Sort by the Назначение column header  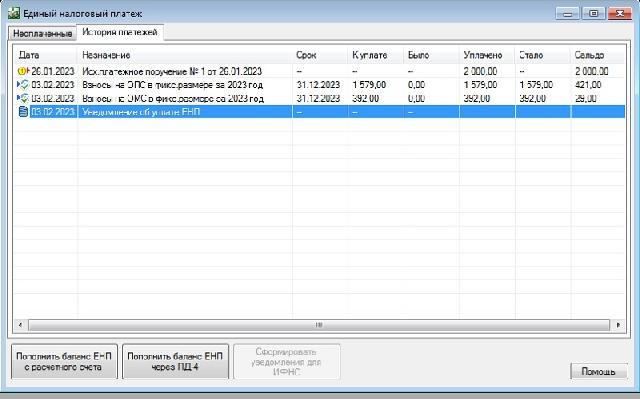pos(184,55)
